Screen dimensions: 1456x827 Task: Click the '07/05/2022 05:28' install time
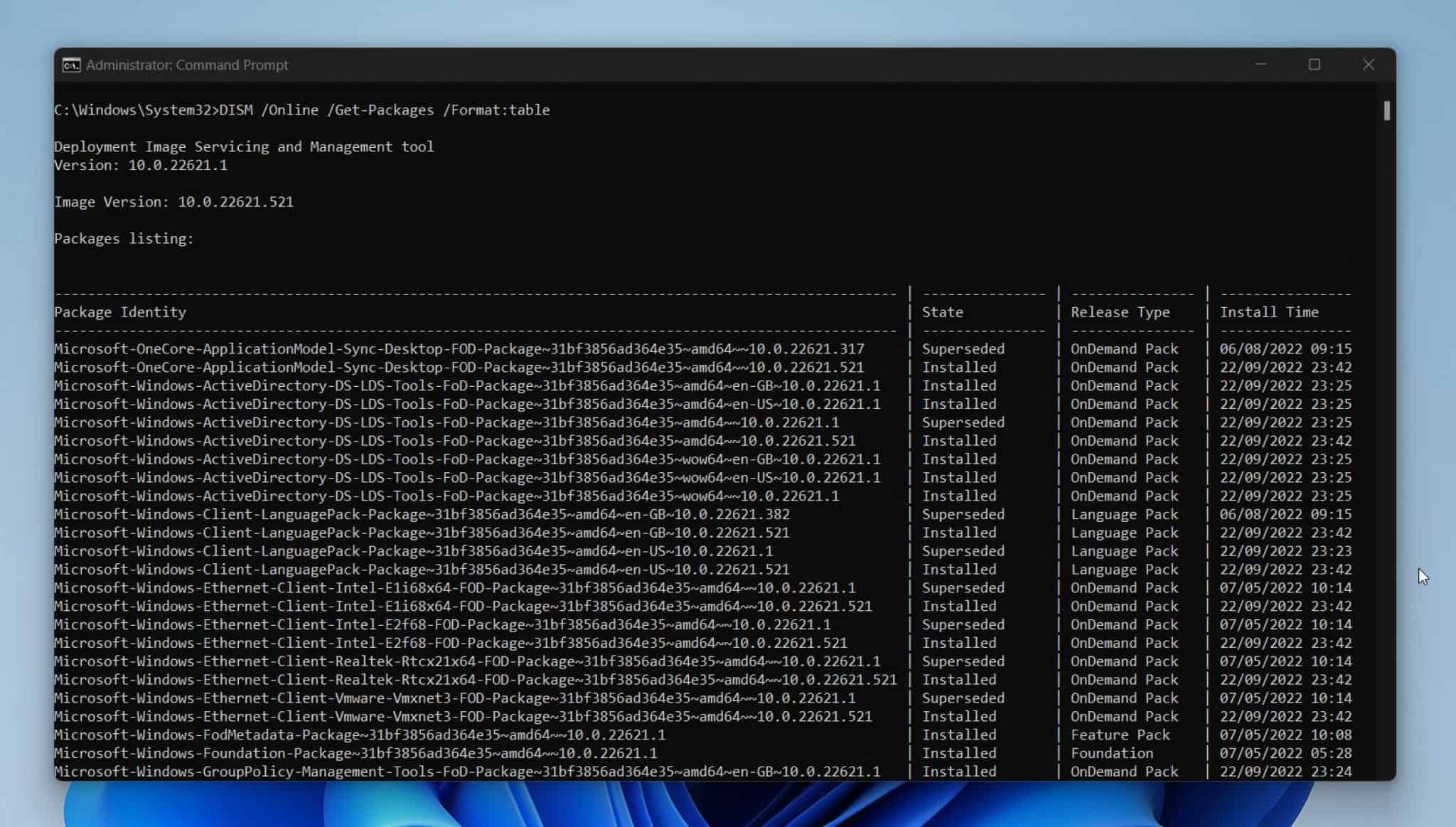click(1285, 754)
